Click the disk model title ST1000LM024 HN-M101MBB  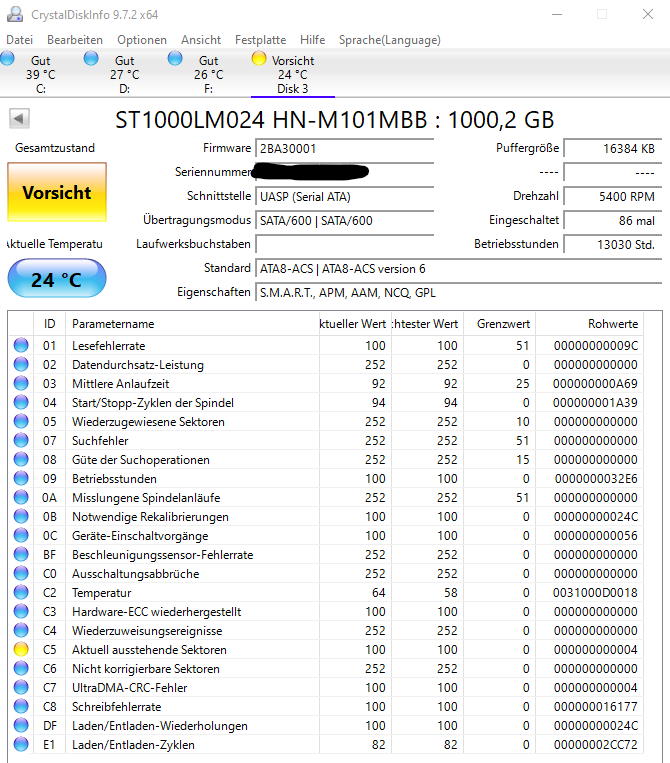pyautogui.click(x=334, y=120)
